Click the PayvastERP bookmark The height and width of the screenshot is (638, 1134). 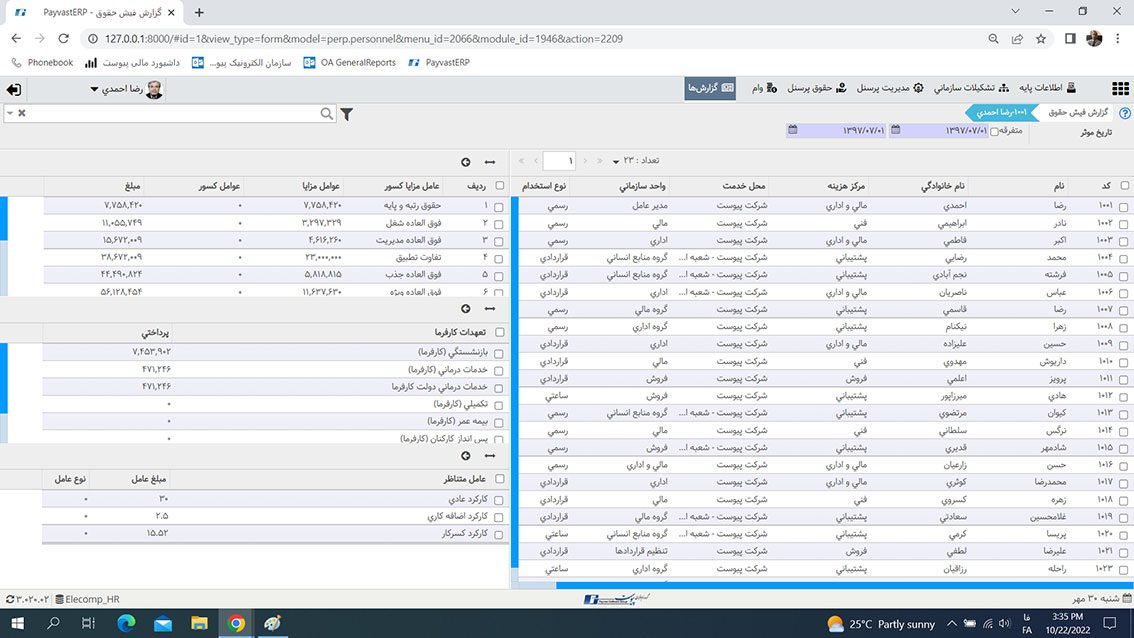438,62
